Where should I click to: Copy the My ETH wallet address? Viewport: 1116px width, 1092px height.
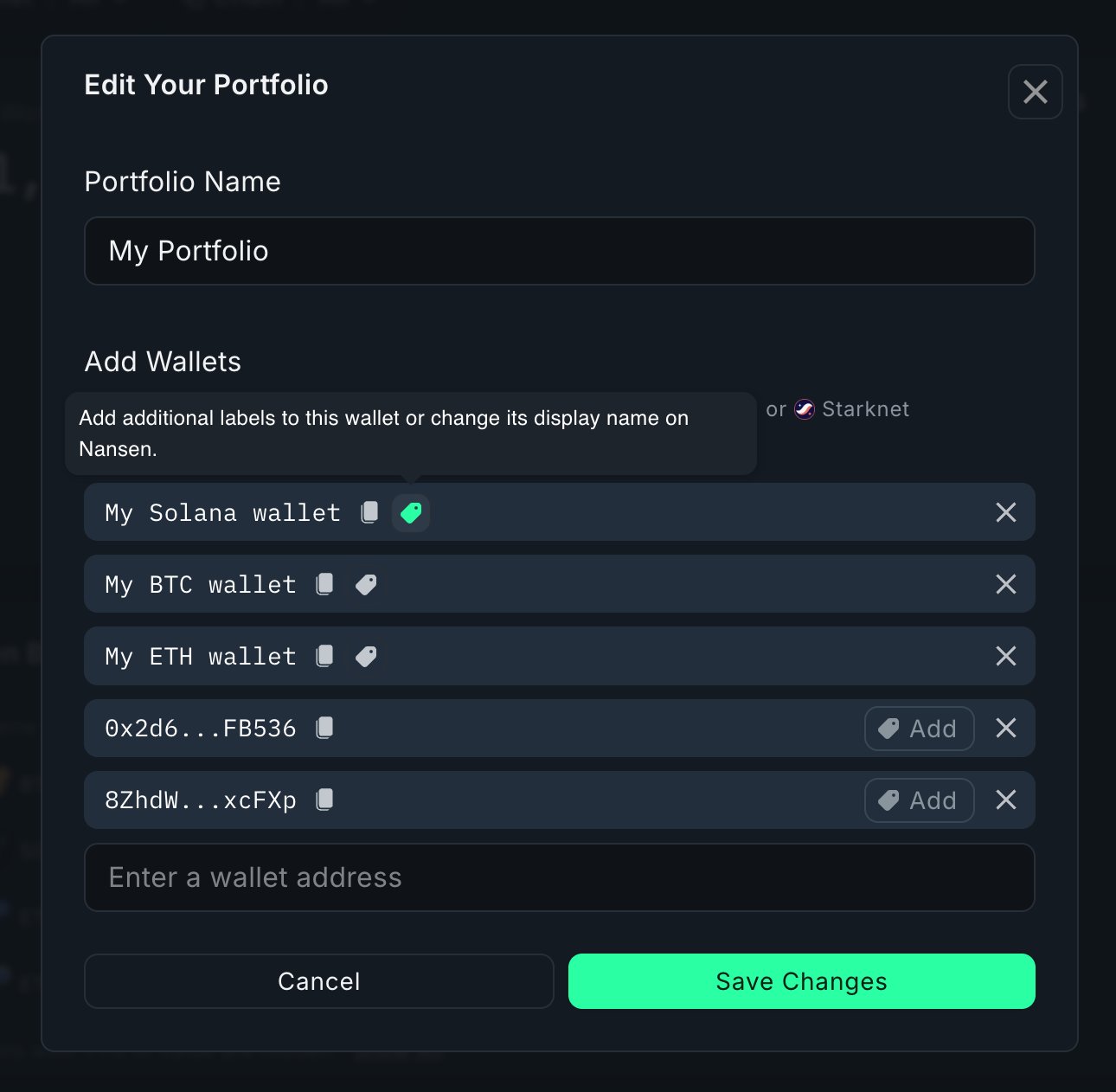pyautogui.click(x=325, y=656)
